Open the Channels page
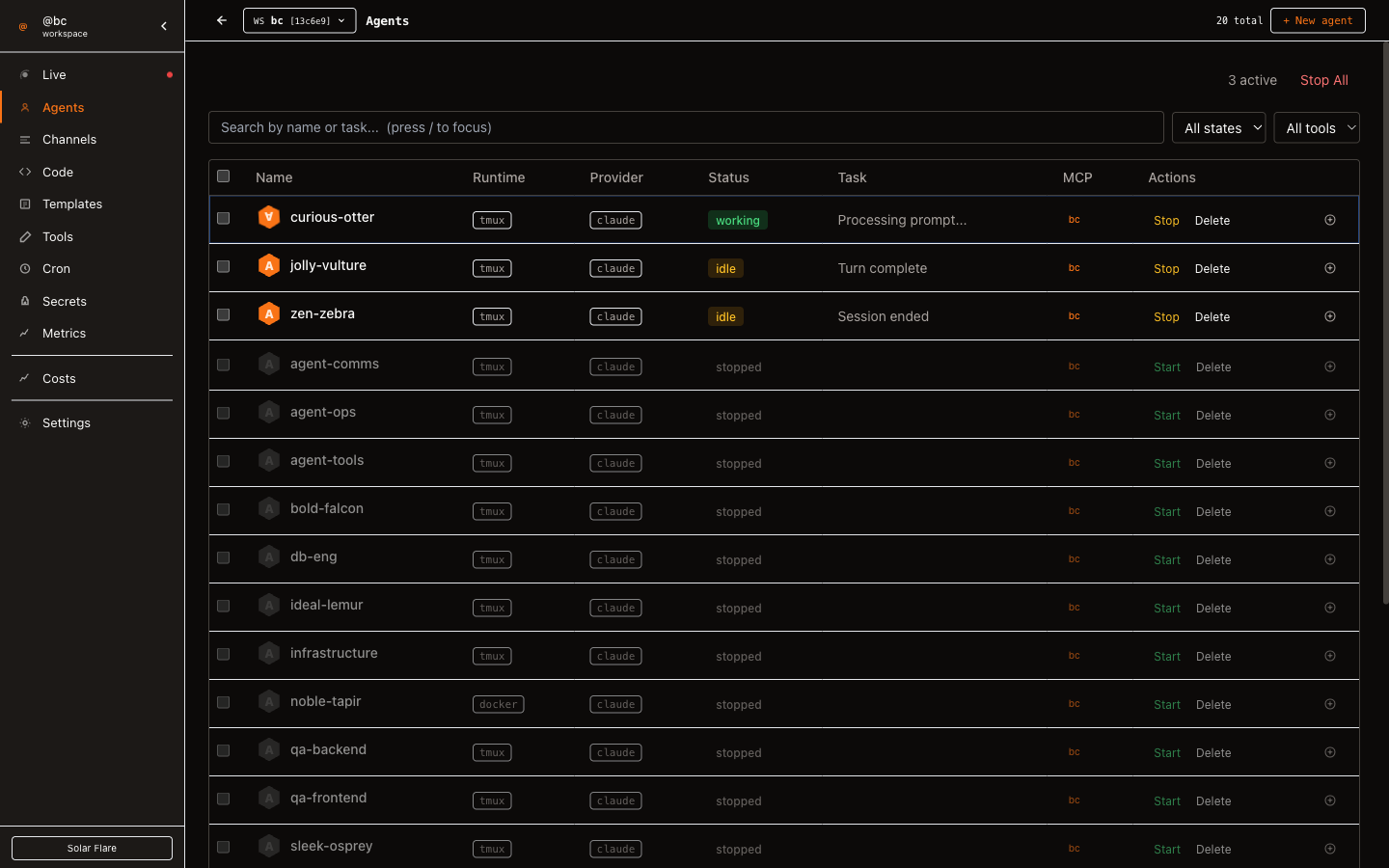1389x868 pixels. coord(93,139)
